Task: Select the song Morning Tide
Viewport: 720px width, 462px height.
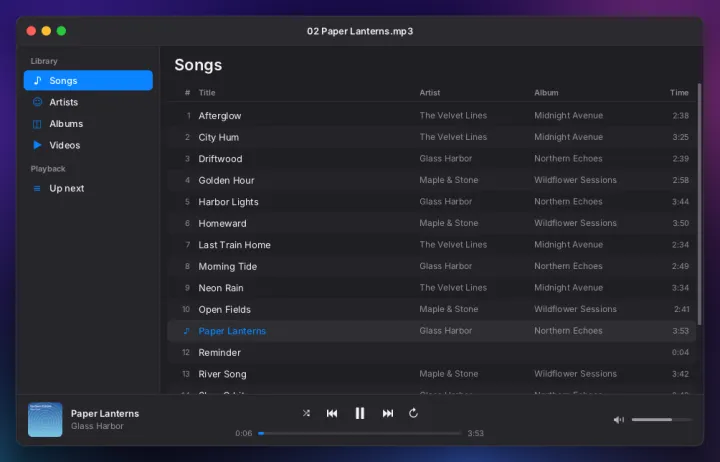Action: [x=227, y=266]
